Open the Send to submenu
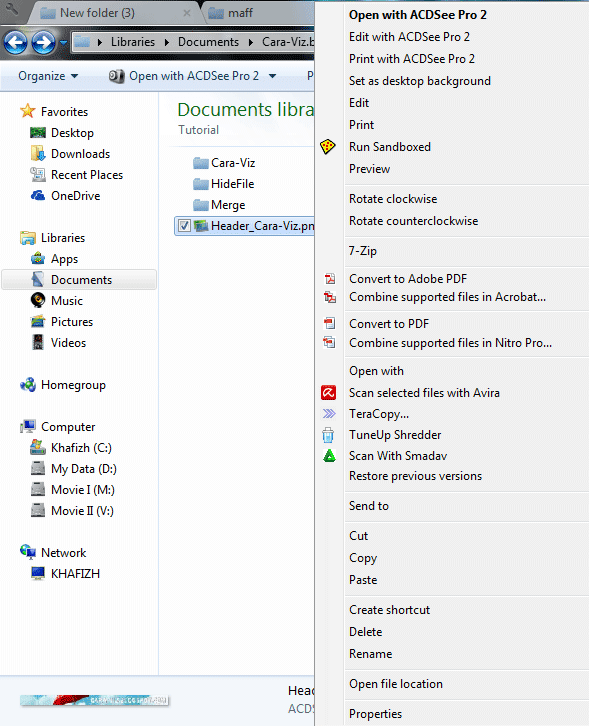Viewport: 589px width, 726px height. (369, 506)
